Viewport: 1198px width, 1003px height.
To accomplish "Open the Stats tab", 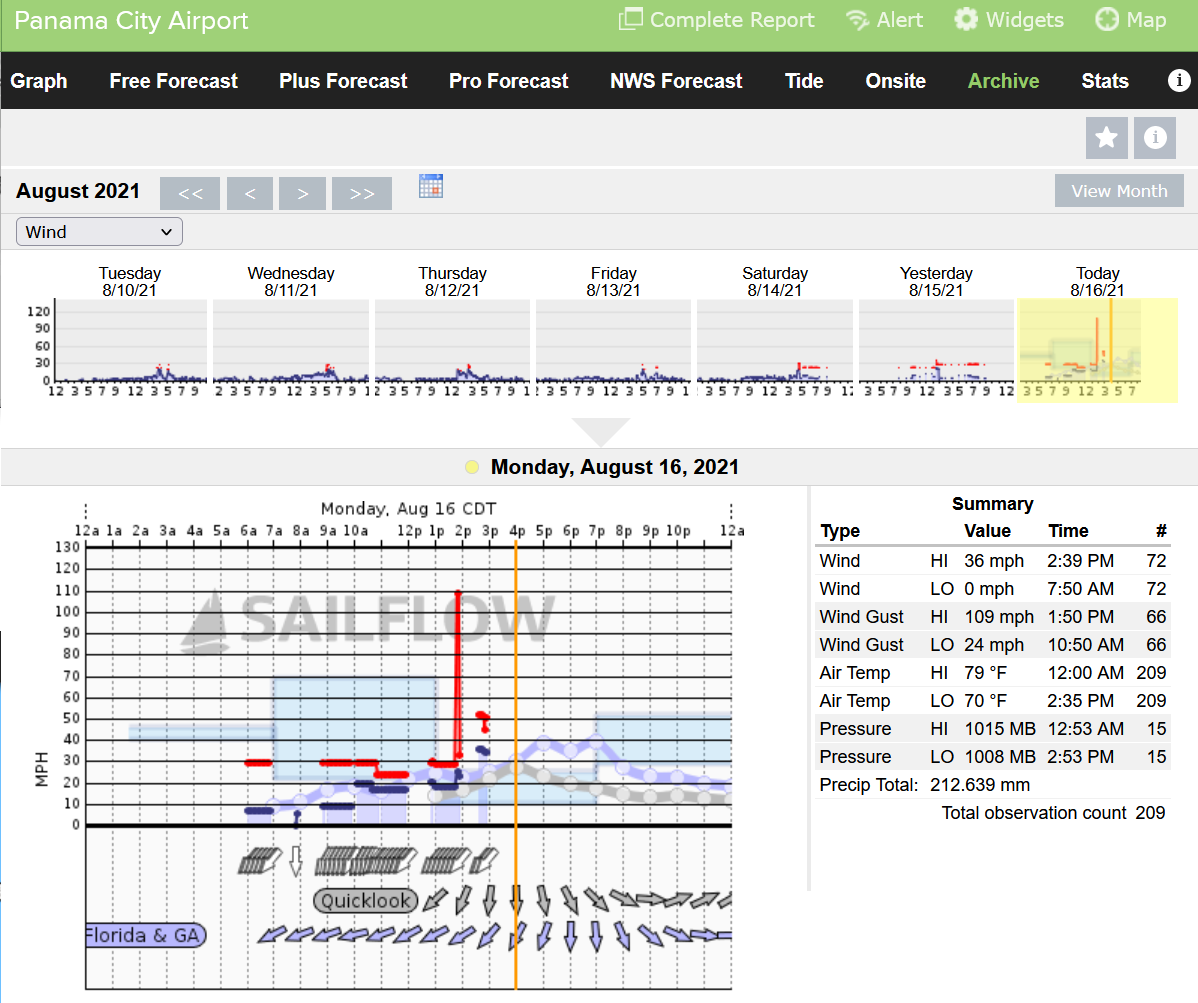I will pos(1105,81).
